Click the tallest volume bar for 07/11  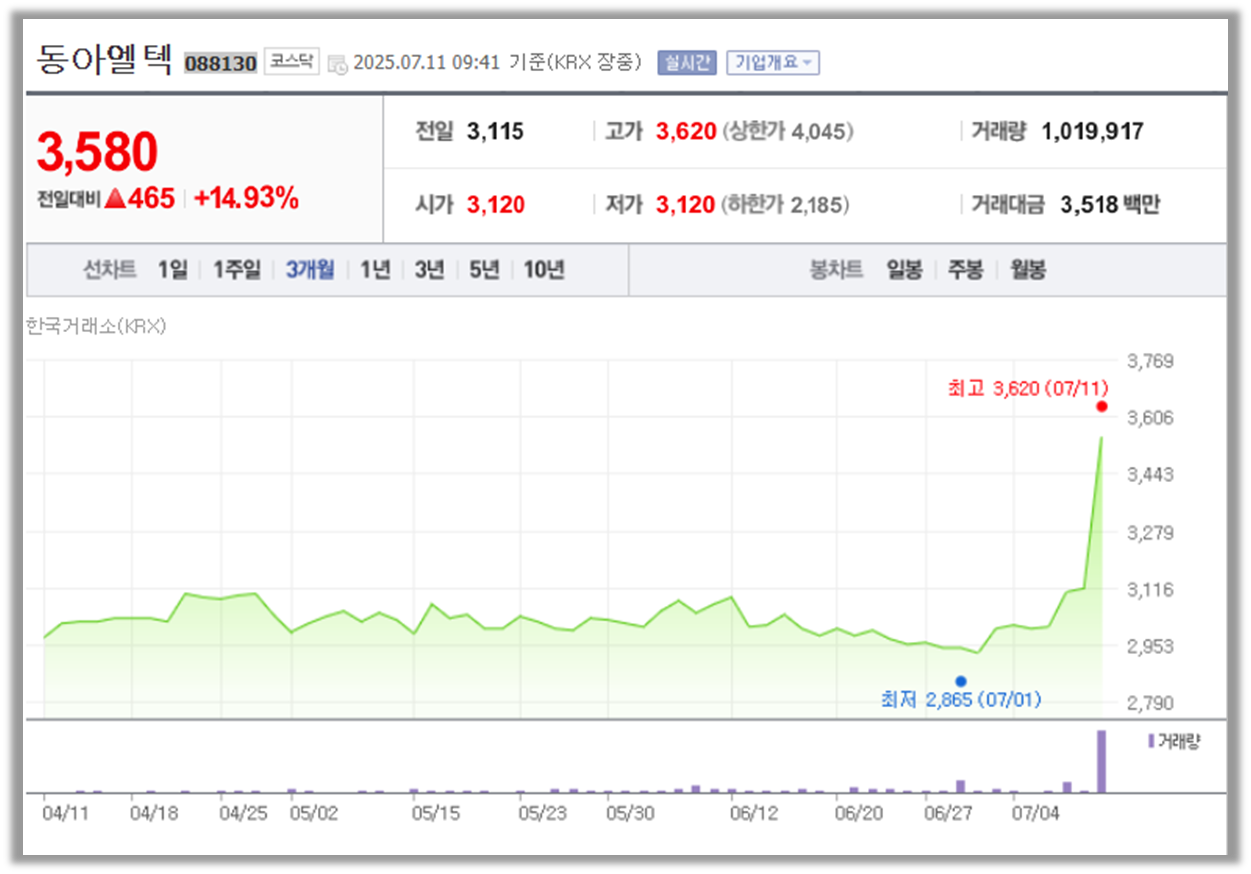click(1101, 761)
